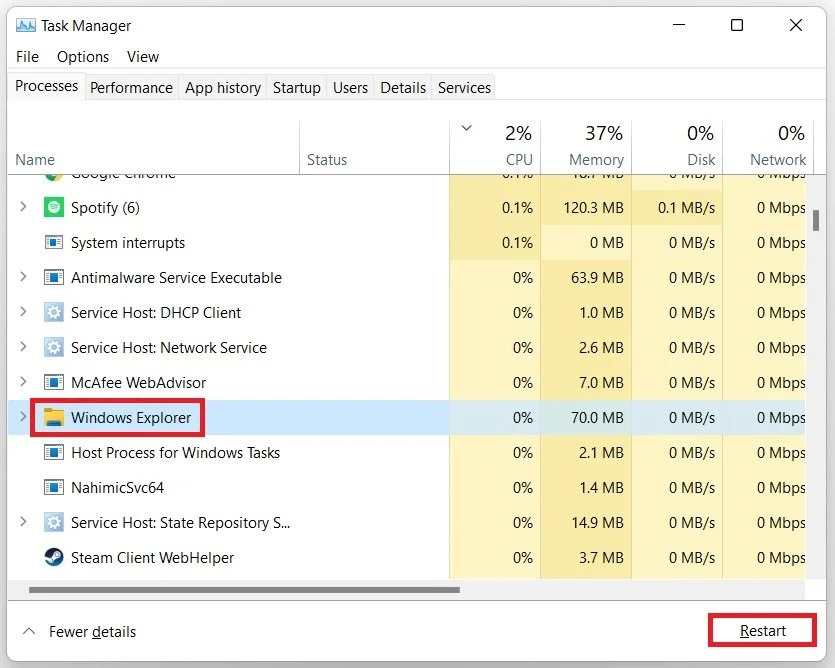Sort by the Name column header
Image resolution: width=835 pixels, height=668 pixels.
(153, 148)
